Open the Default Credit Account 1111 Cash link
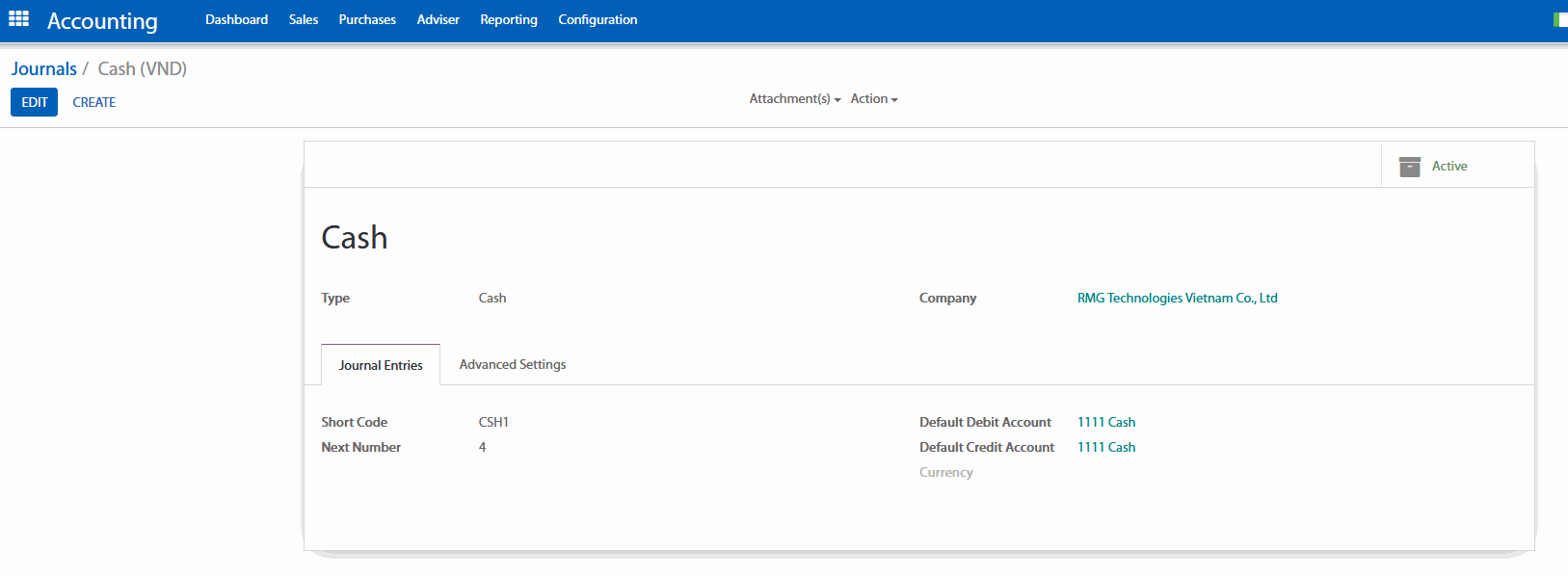This screenshot has width=1568, height=576. [x=1106, y=447]
